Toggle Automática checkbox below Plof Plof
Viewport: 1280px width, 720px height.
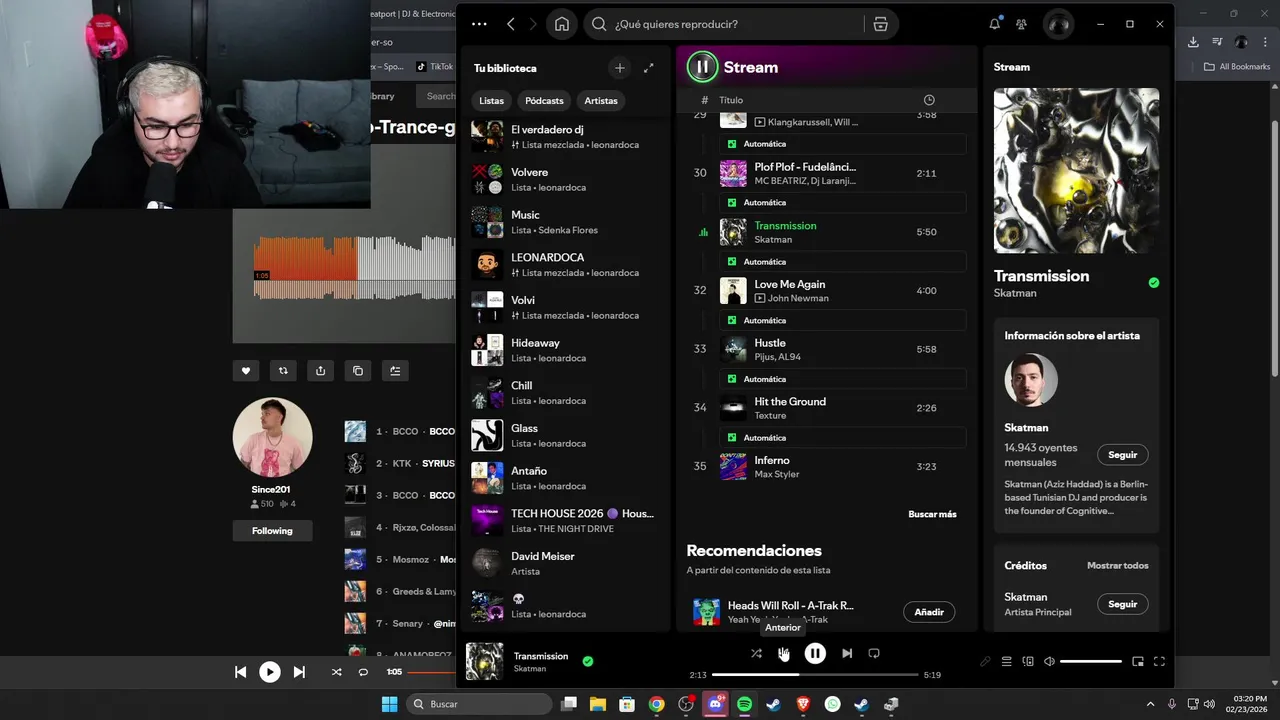click(732, 203)
